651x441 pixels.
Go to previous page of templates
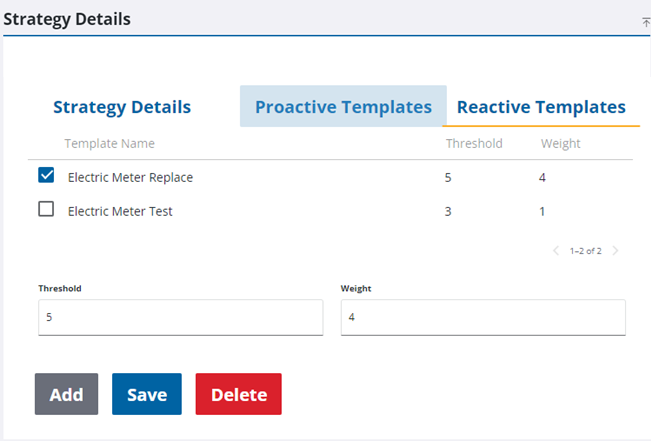coord(556,251)
